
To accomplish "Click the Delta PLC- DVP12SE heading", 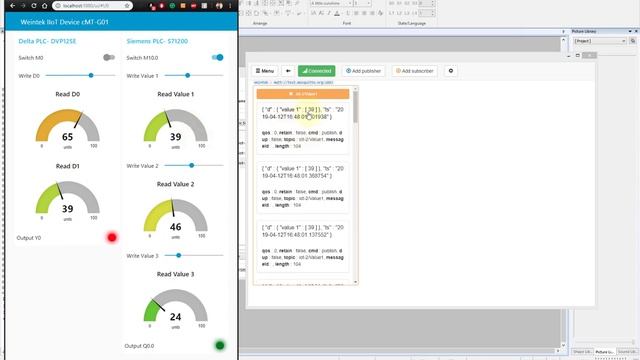I will tap(47, 41).
